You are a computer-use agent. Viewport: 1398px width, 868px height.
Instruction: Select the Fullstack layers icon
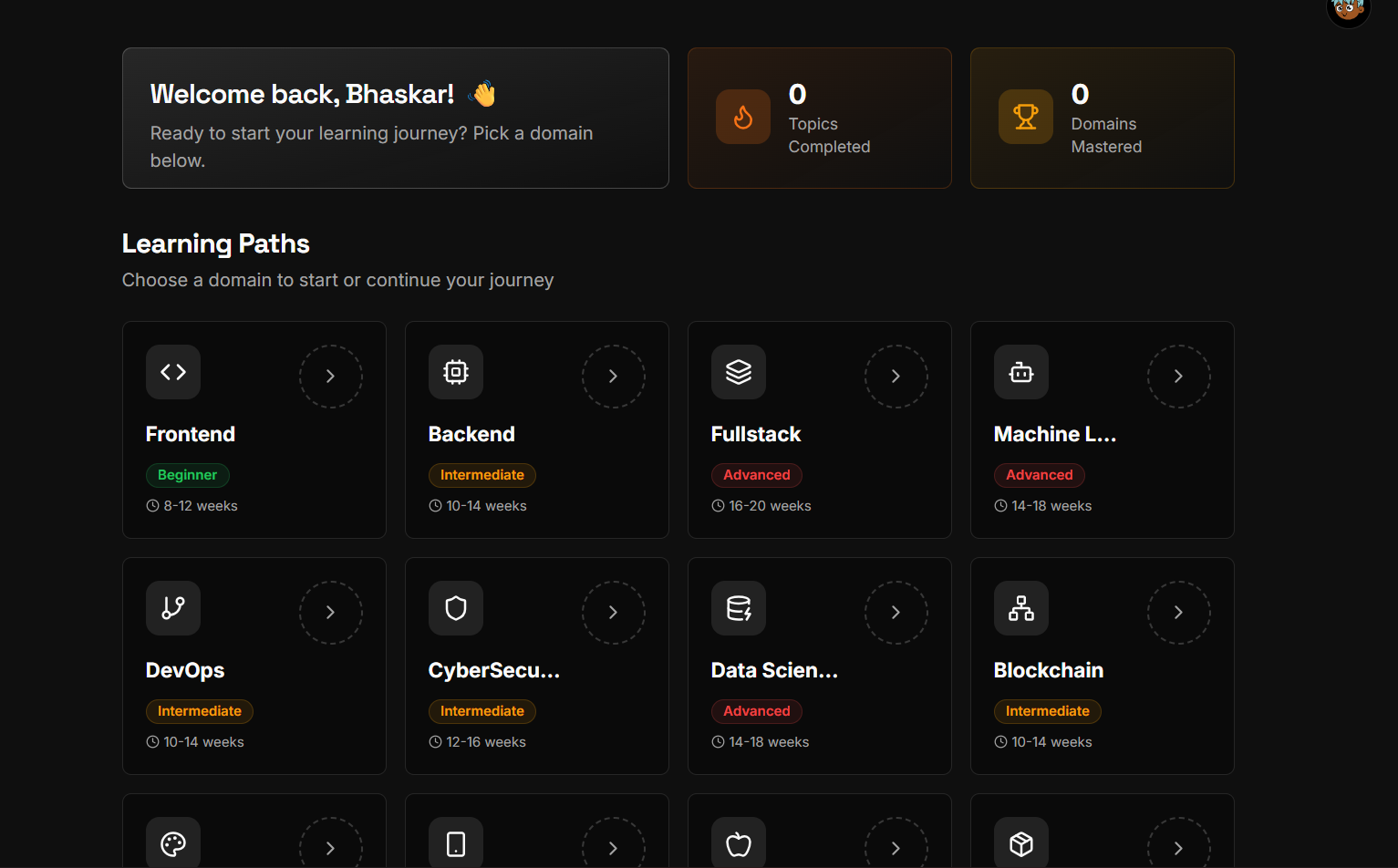tap(739, 372)
